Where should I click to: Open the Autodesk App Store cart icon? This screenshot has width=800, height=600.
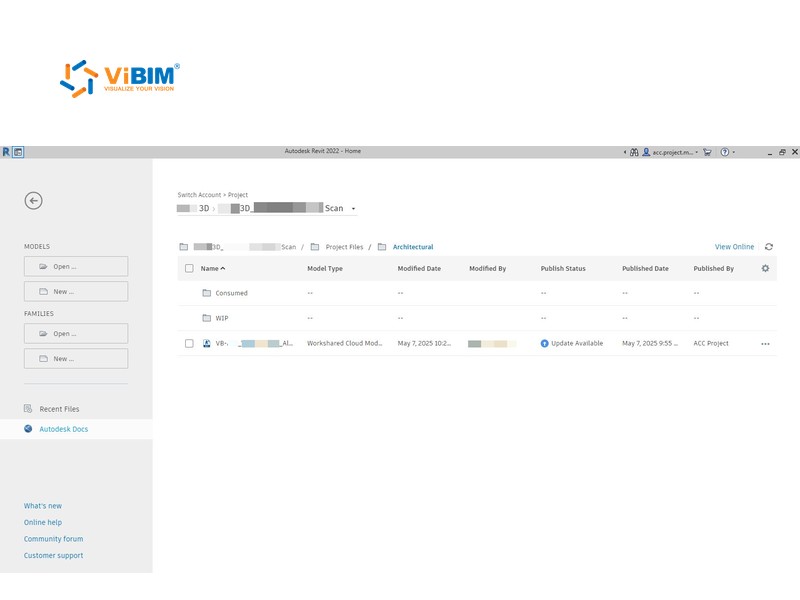(x=707, y=152)
